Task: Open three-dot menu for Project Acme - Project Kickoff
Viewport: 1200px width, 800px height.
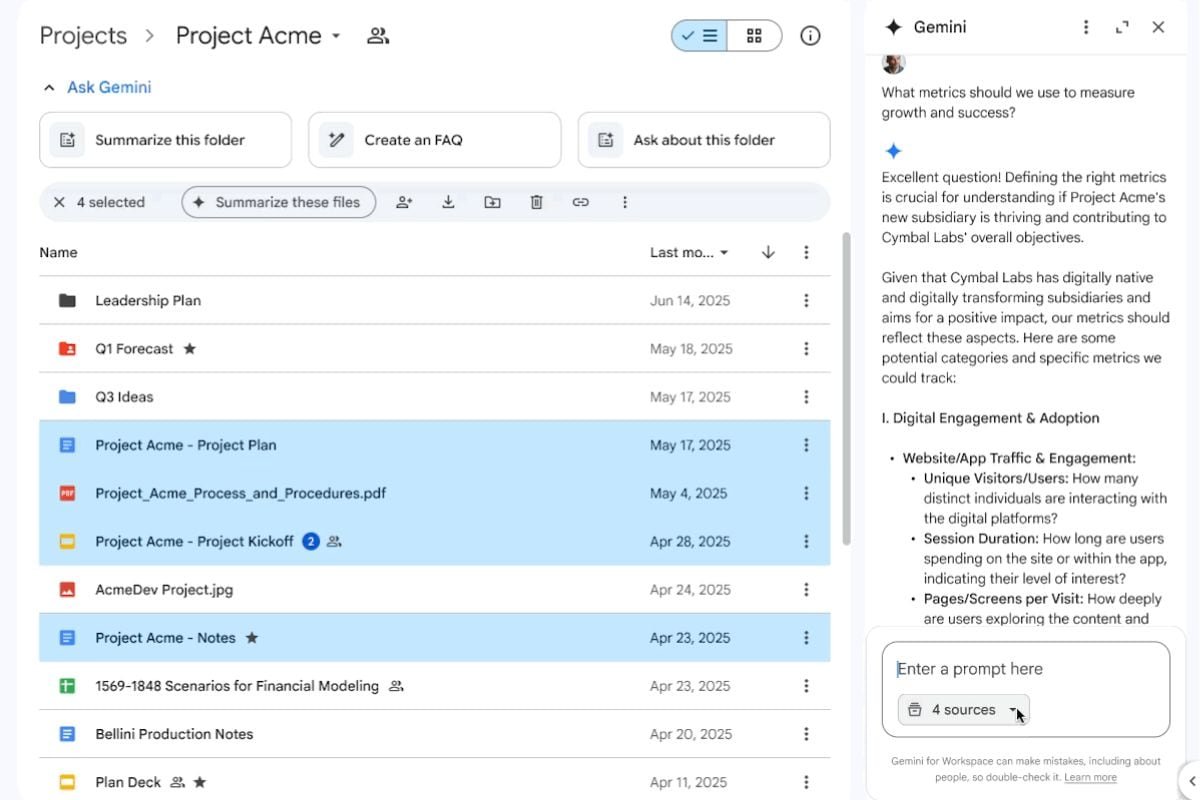Action: (x=806, y=541)
